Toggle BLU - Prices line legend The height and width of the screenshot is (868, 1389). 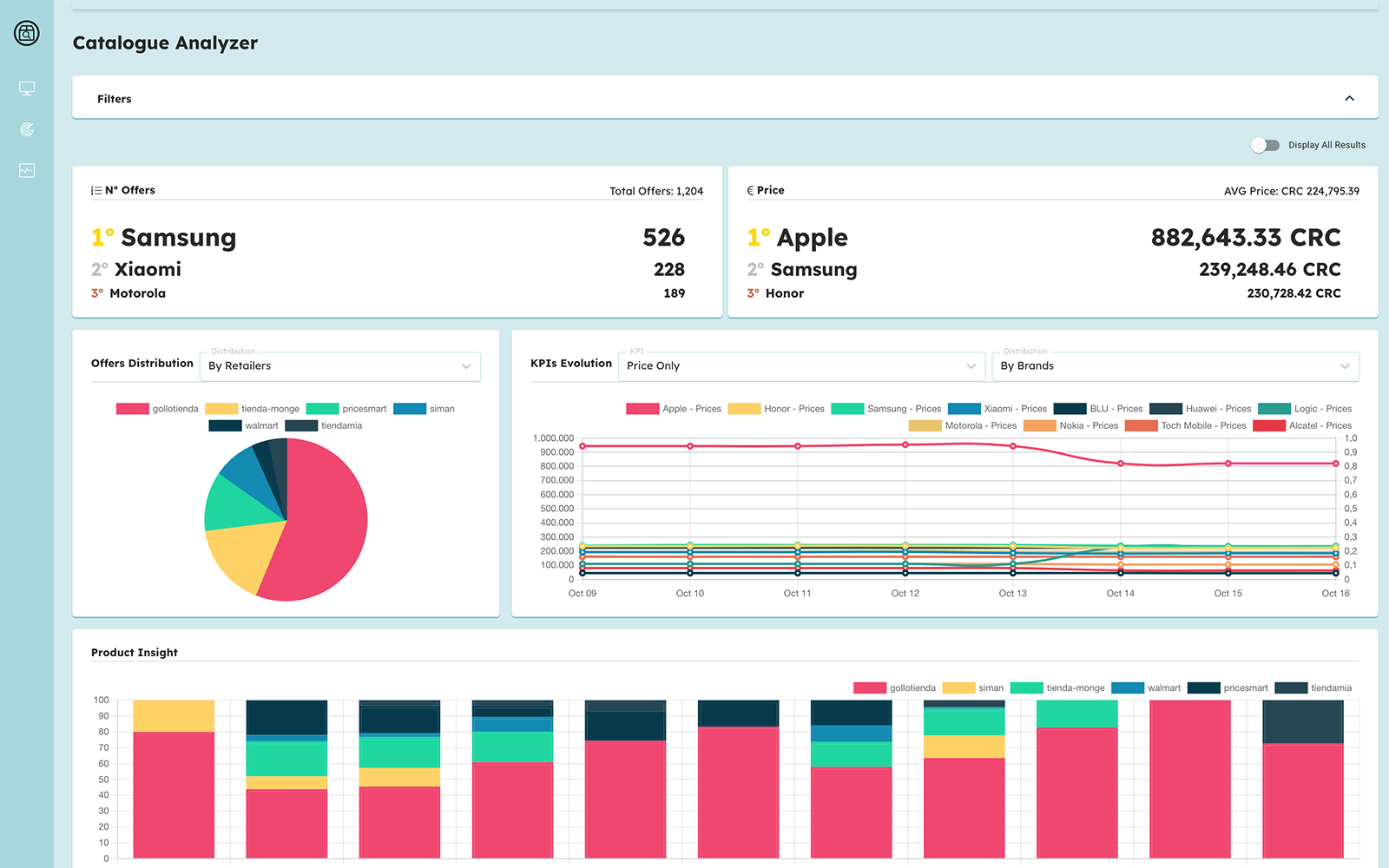1098,409
